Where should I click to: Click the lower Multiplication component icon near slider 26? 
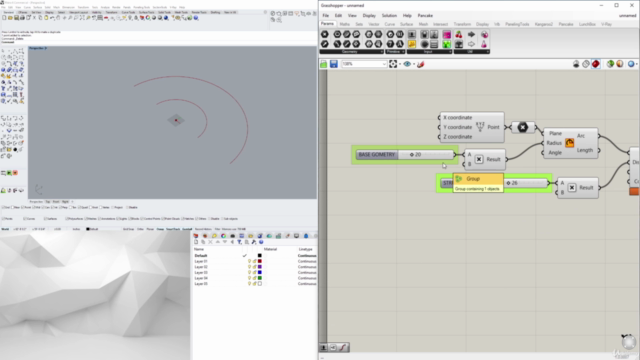(572, 188)
